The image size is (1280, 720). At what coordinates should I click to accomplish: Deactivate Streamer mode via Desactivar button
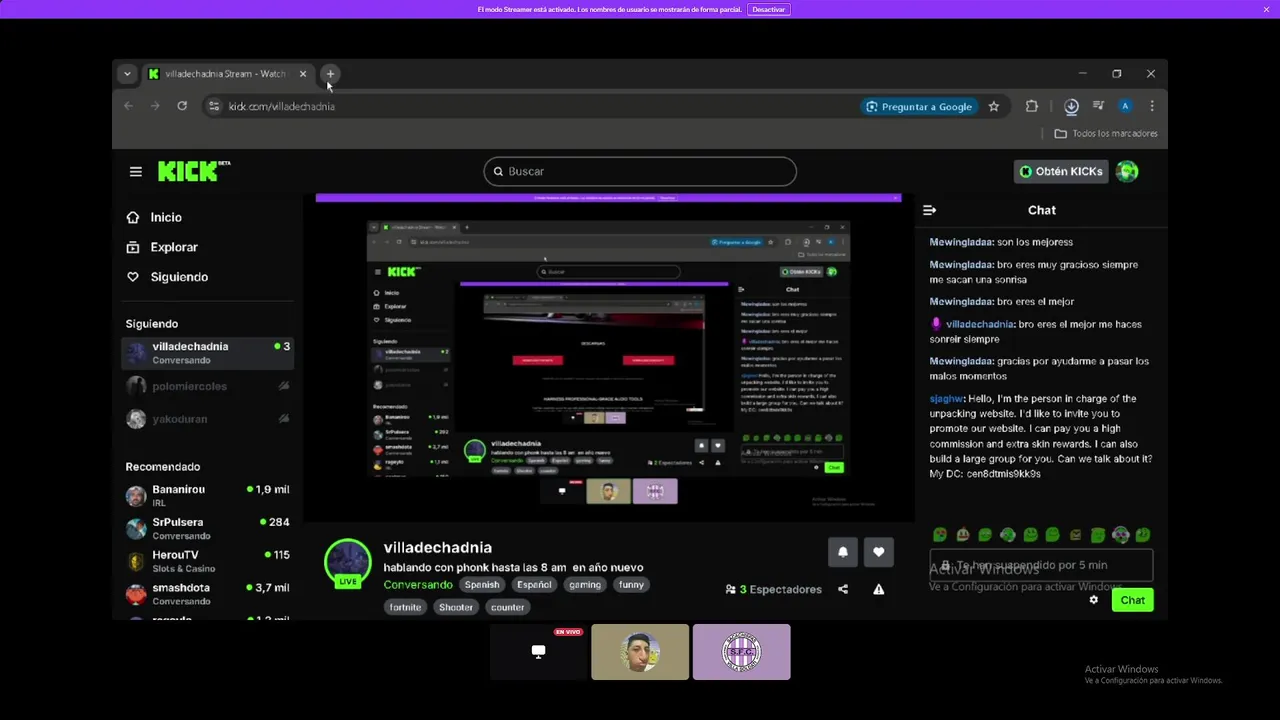pos(769,9)
